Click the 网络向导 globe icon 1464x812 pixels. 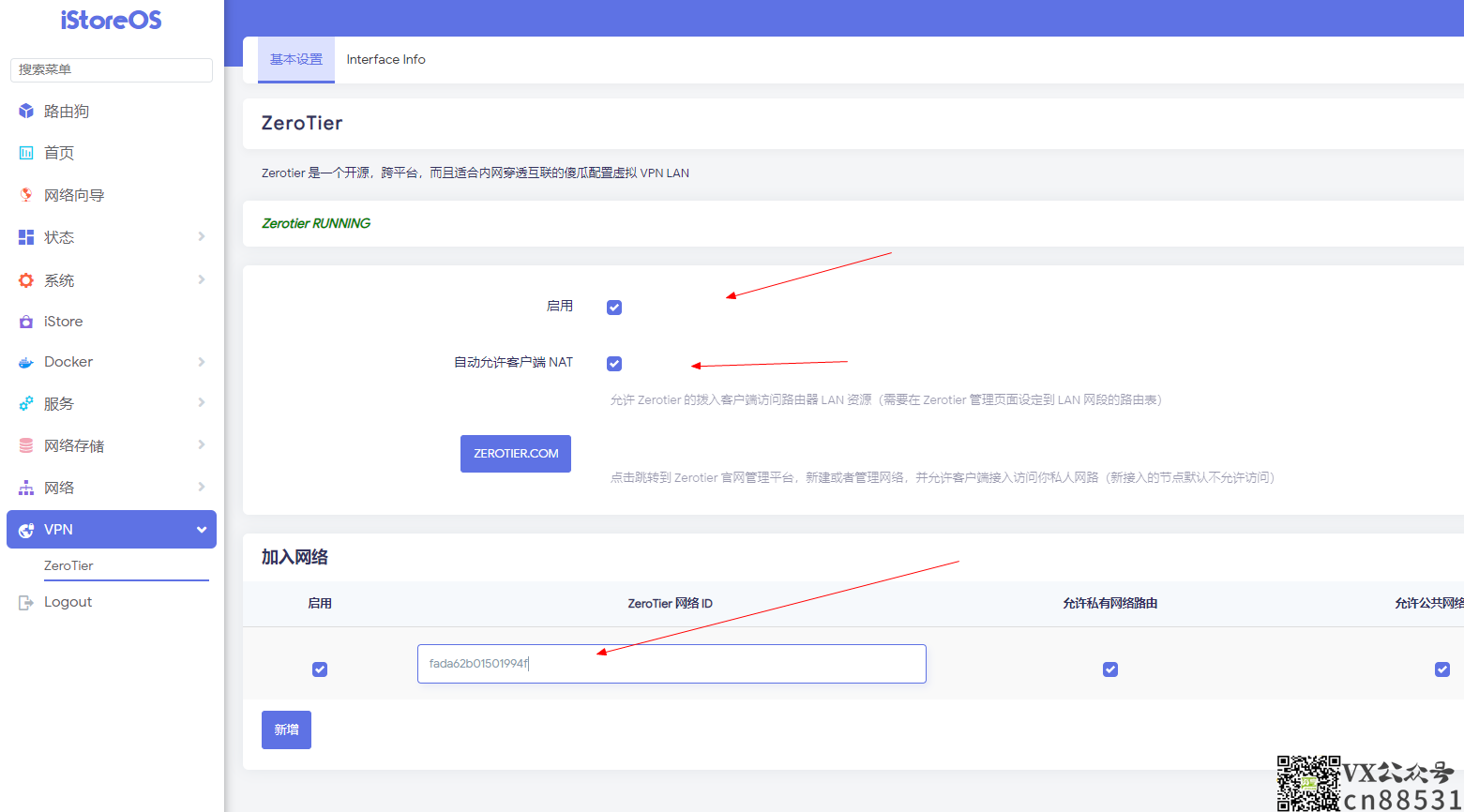click(26, 195)
